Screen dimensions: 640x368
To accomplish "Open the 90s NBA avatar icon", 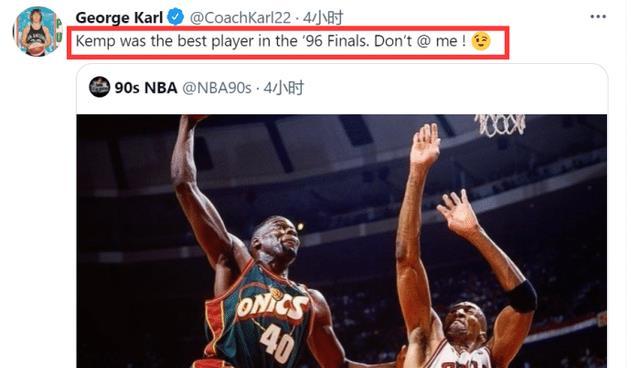I will (99, 87).
